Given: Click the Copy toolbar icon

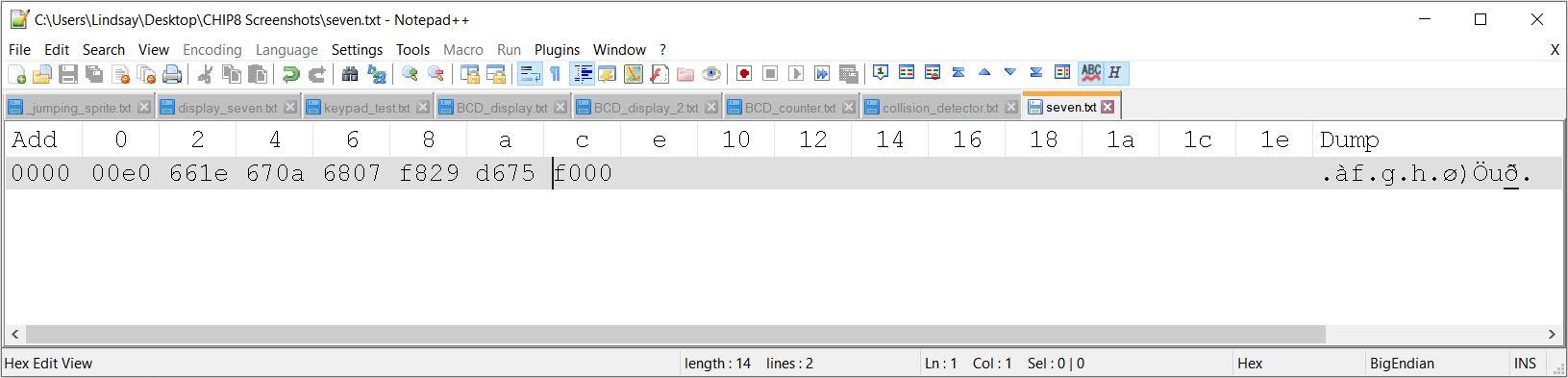Looking at the screenshot, I should click(x=231, y=73).
